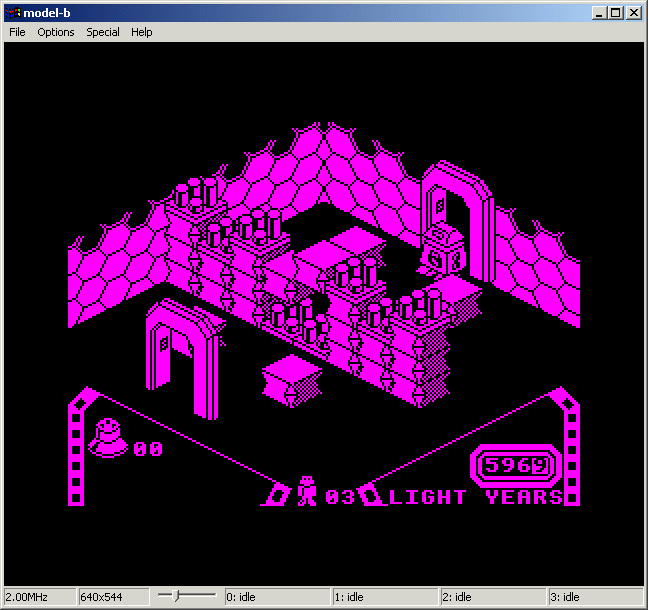
Task: Click the 2.00MHz clock speed panel
Action: coord(39,597)
